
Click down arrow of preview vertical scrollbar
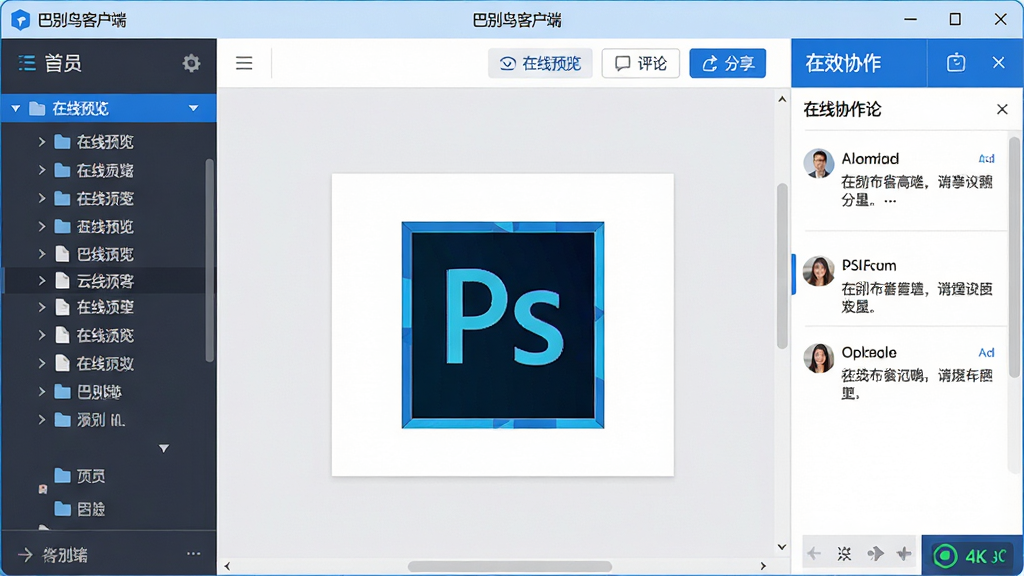782,547
